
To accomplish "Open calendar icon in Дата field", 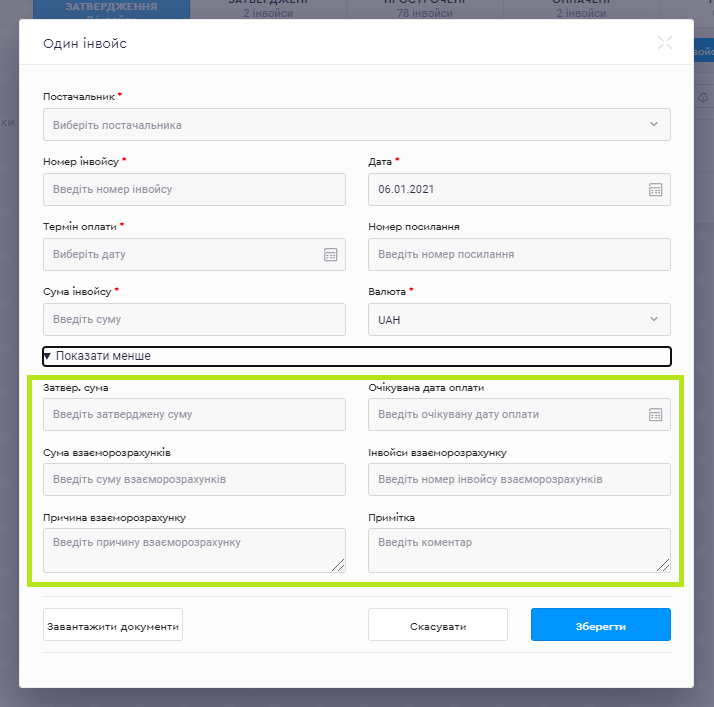I will 655,190.
